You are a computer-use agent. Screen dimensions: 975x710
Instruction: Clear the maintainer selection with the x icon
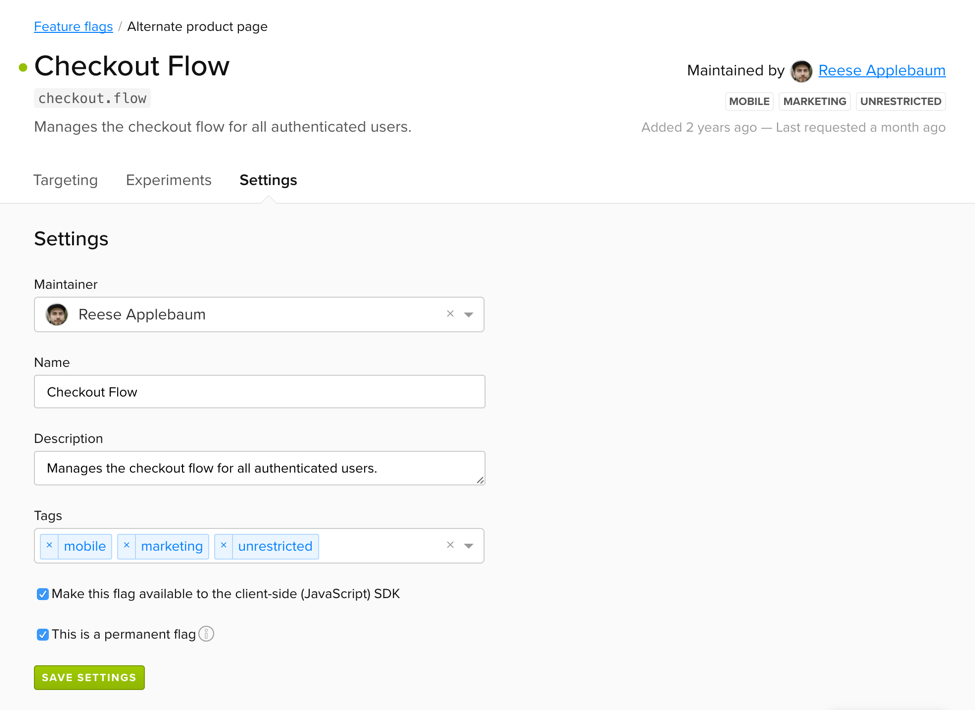point(450,314)
